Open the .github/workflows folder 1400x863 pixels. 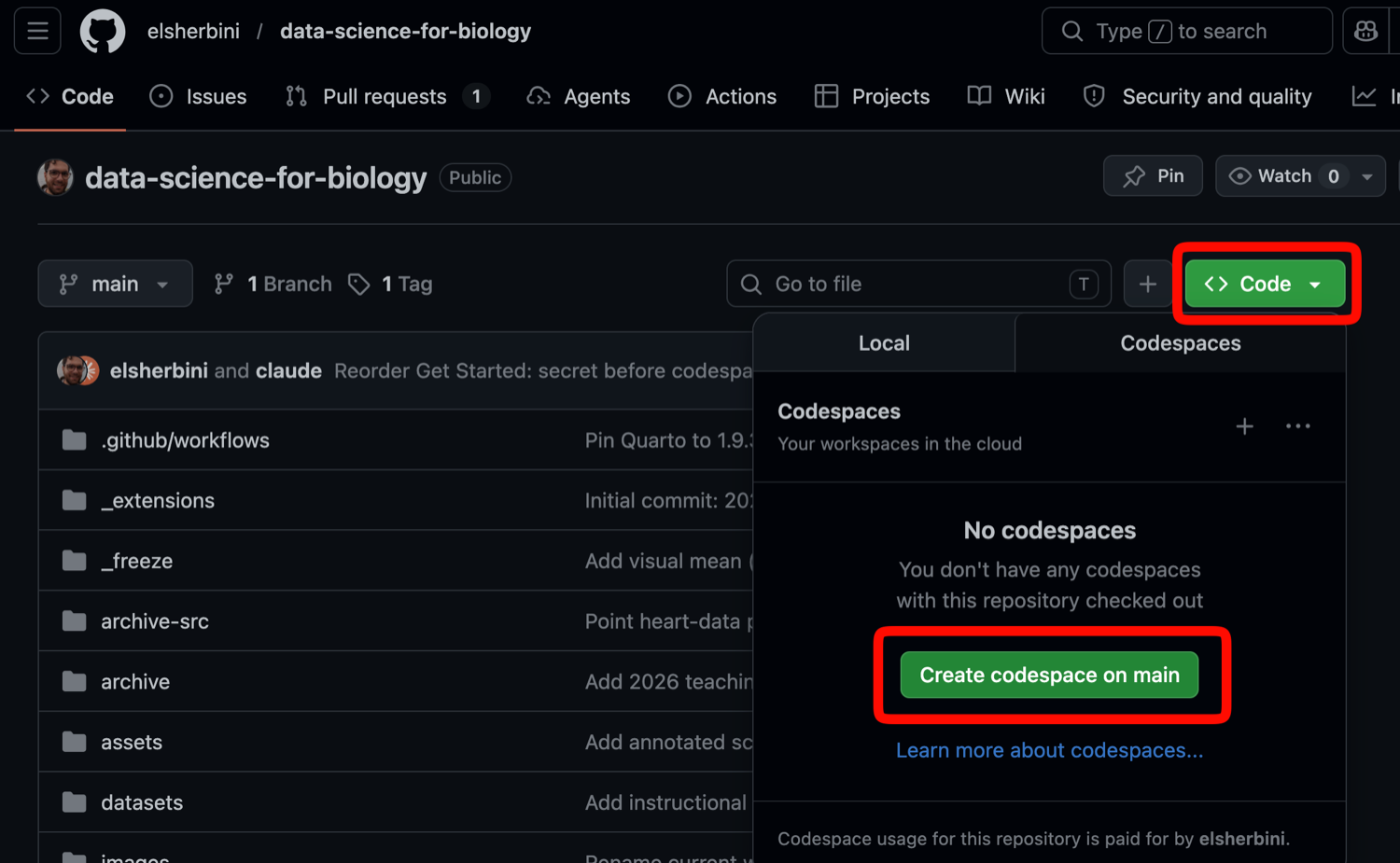tap(185, 440)
